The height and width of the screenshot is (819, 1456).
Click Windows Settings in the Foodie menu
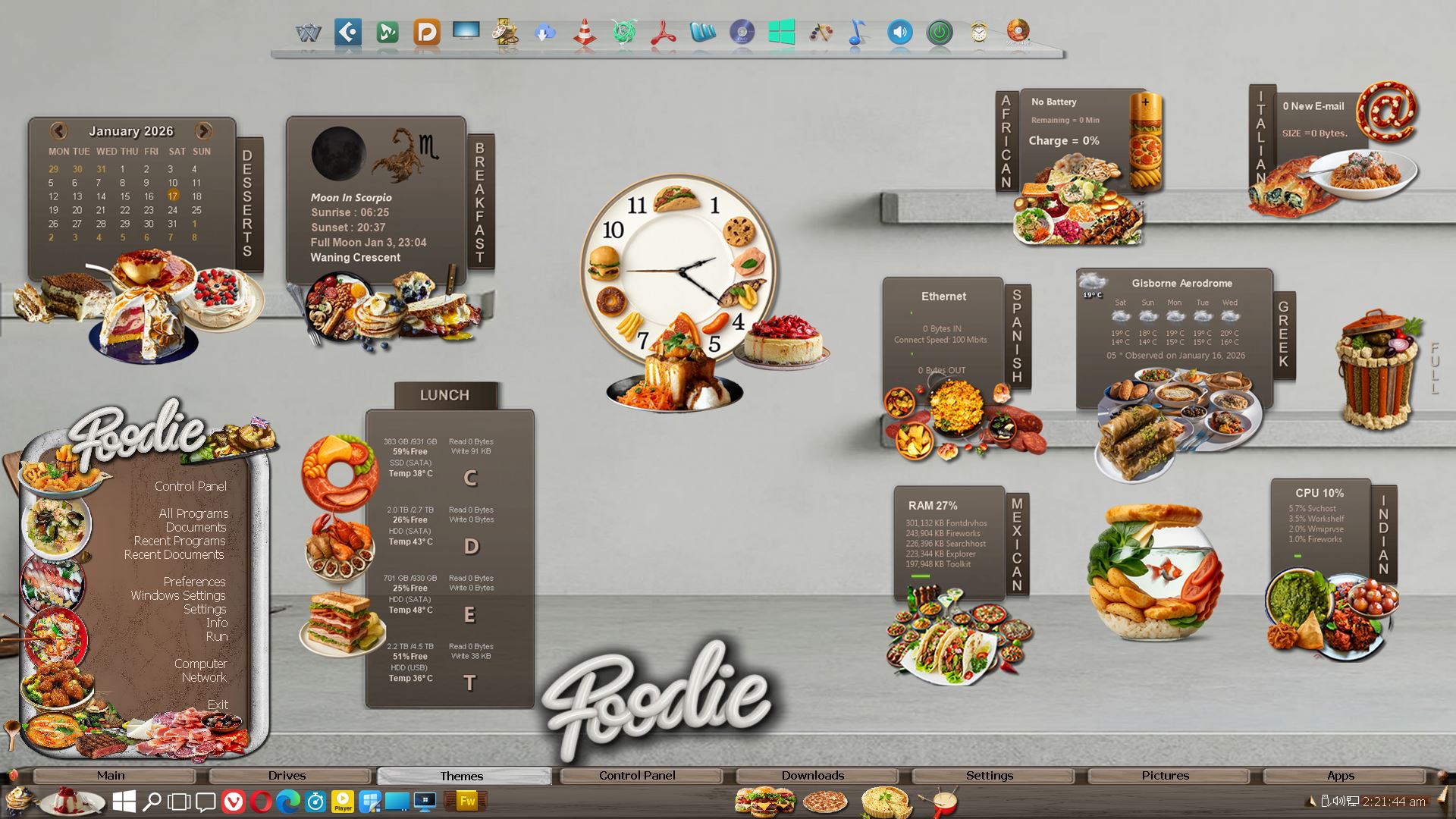[x=177, y=595]
